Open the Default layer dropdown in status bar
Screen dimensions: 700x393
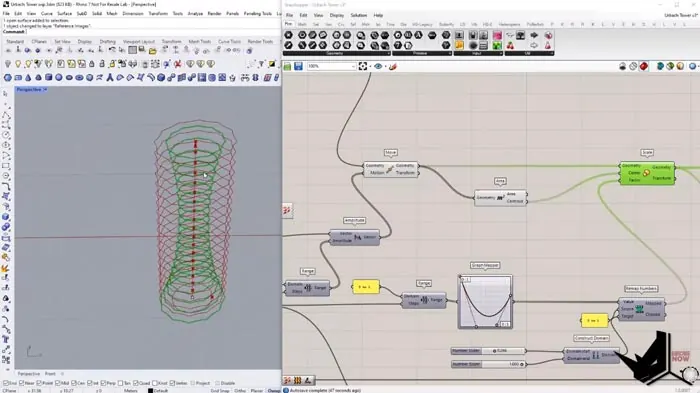(x=157, y=391)
